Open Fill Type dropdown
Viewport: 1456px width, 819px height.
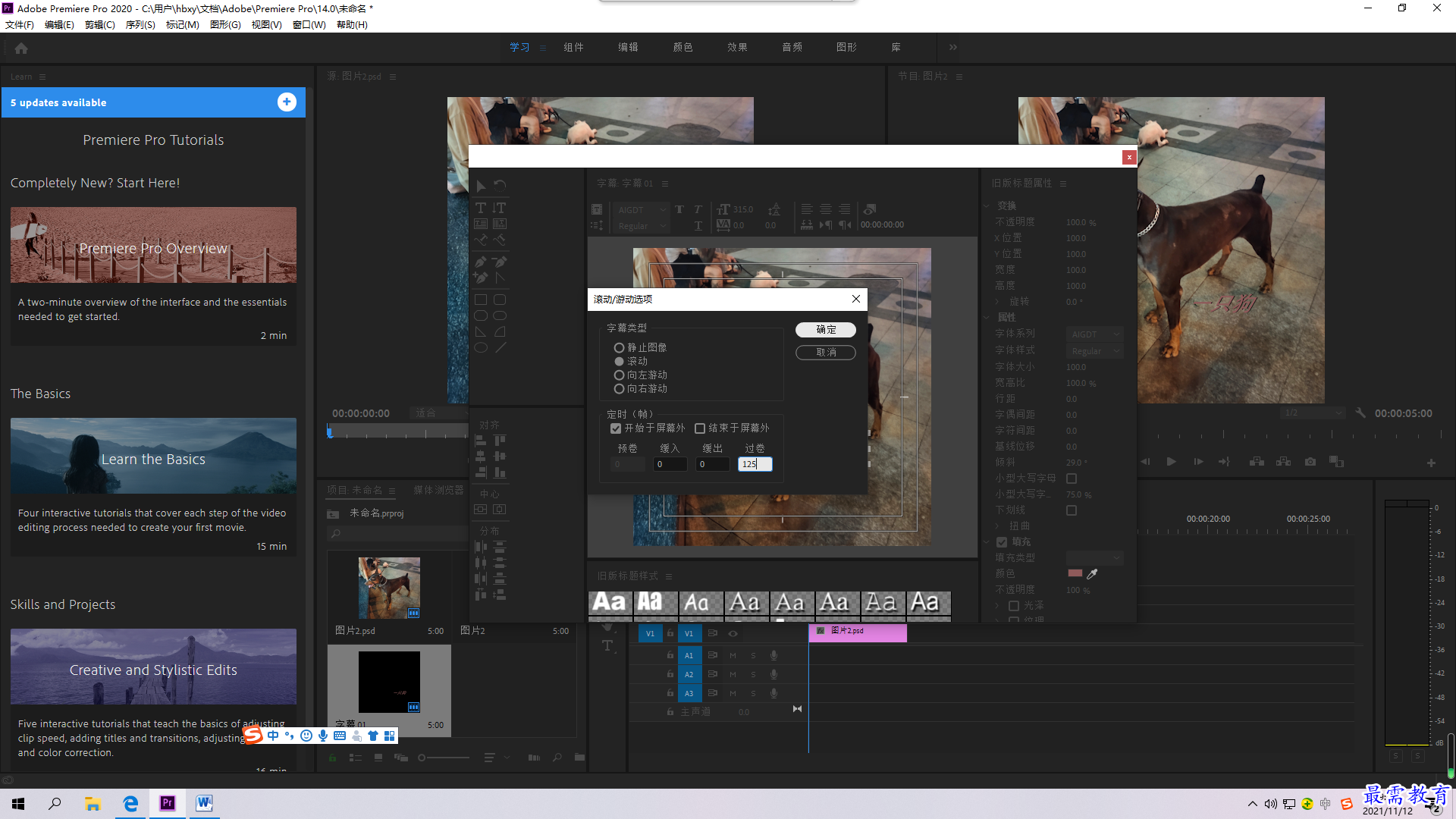click(x=1094, y=558)
